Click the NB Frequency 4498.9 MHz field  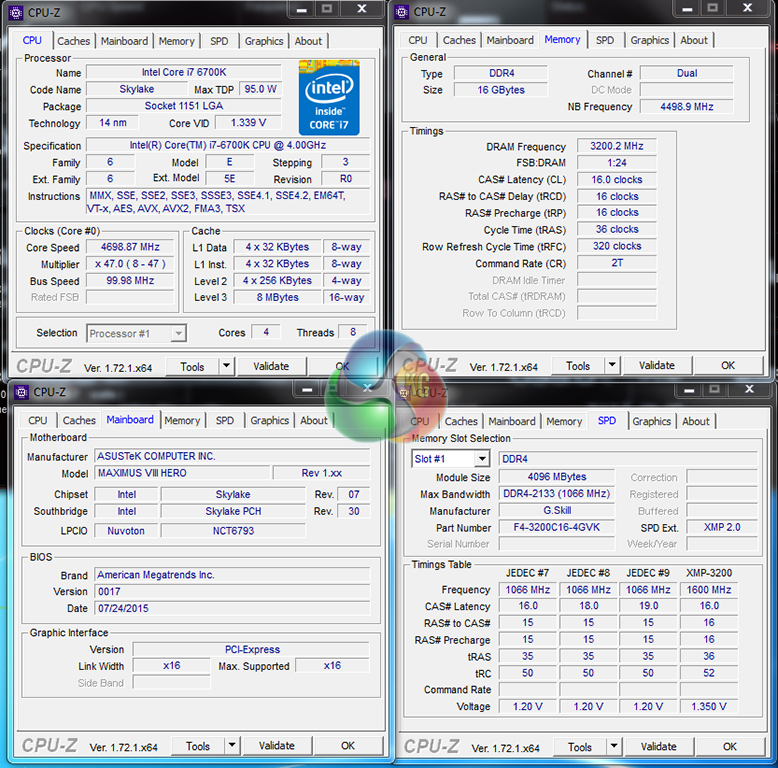(x=687, y=106)
